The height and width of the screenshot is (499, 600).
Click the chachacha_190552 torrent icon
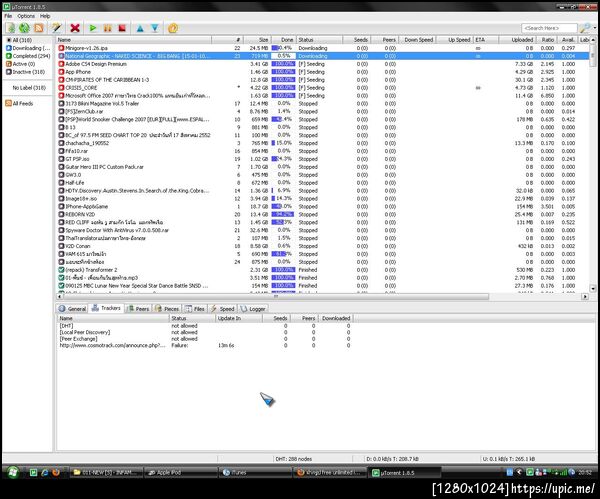[61, 143]
